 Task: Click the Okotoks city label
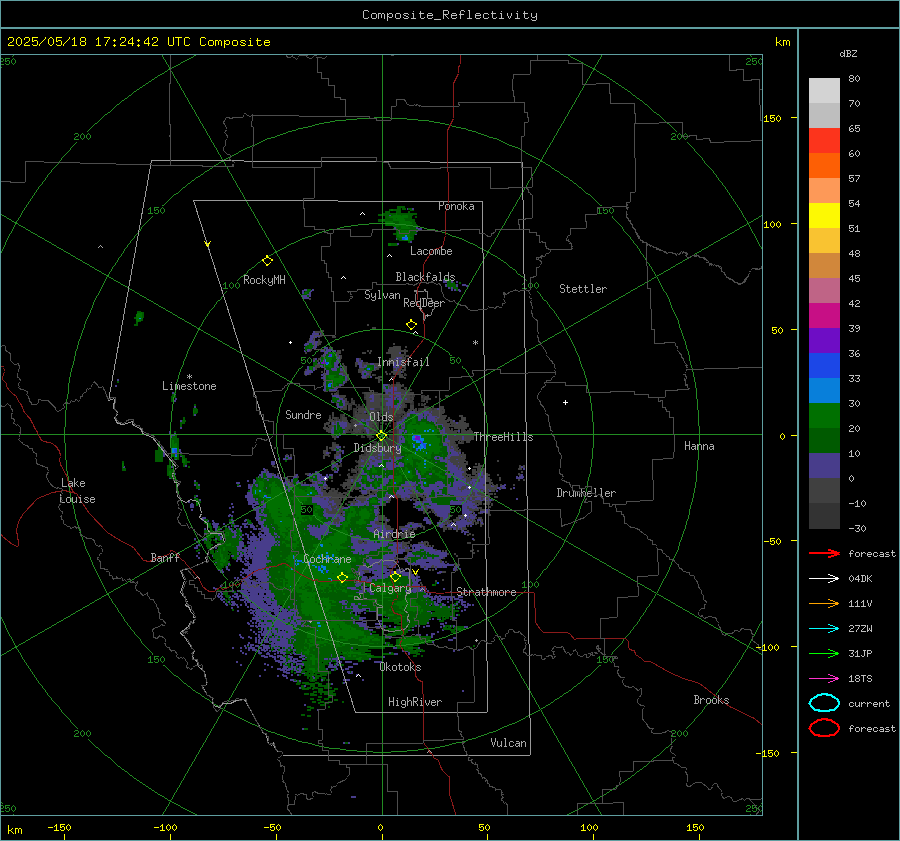click(x=400, y=667)
